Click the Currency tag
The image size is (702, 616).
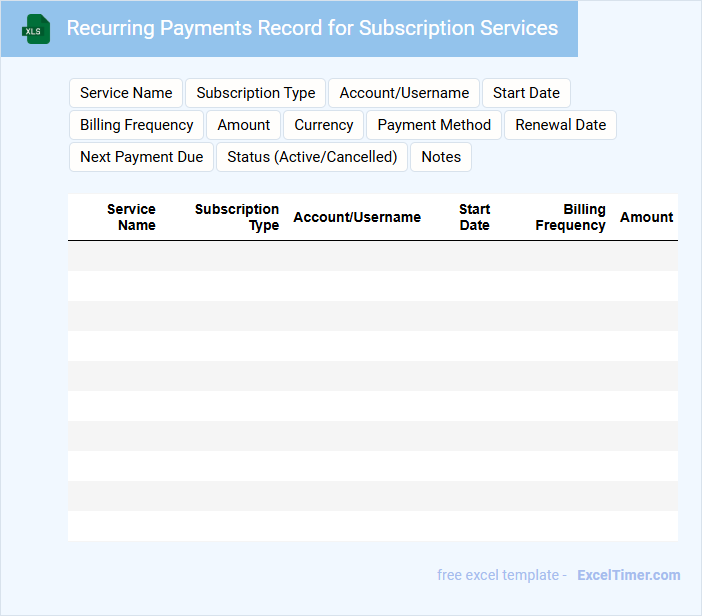click(323, 125)
